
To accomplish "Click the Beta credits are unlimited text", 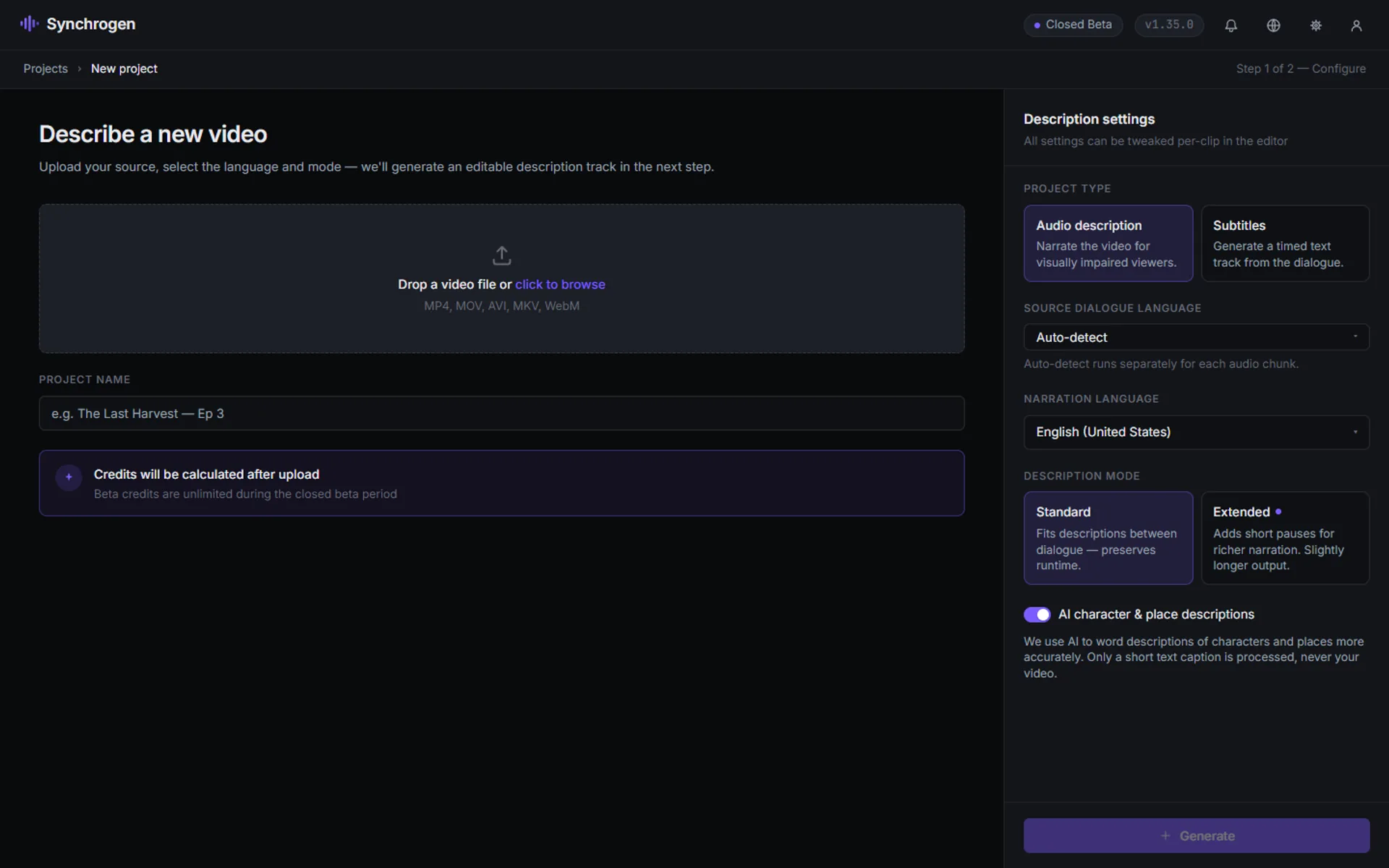I will point(245,494).
